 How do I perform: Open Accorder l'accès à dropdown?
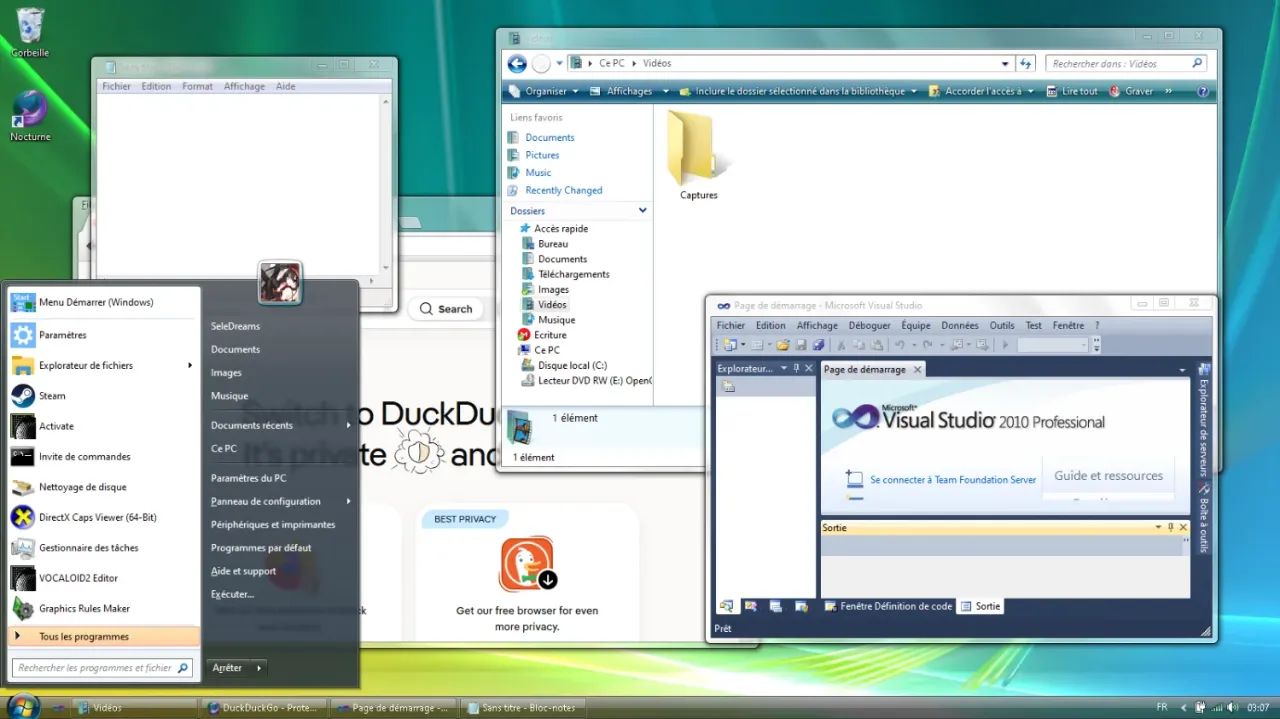[984, 91]
